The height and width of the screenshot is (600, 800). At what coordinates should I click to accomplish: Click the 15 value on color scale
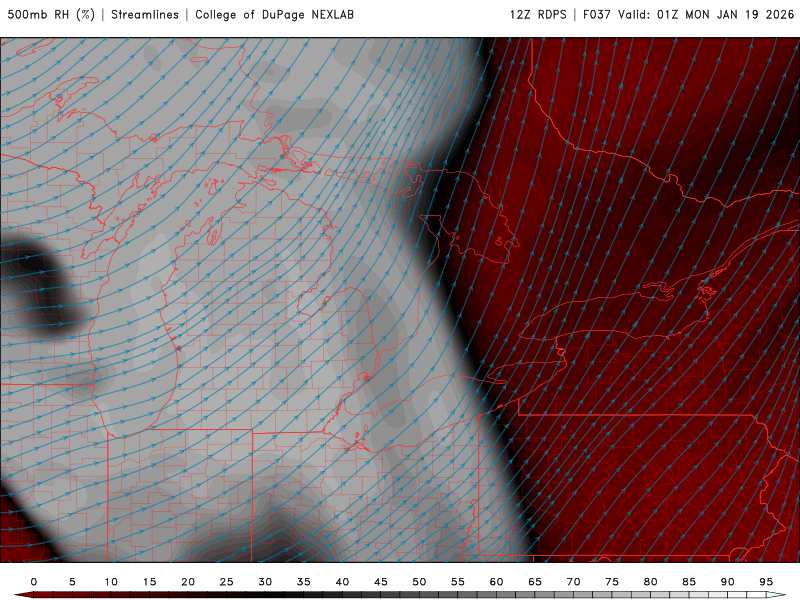point(149,582)
